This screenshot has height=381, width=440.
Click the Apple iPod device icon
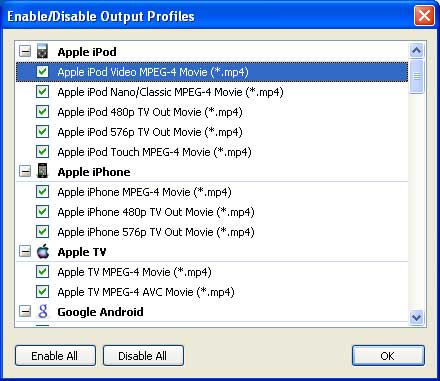pyautogui.click(x=42, y=51)
